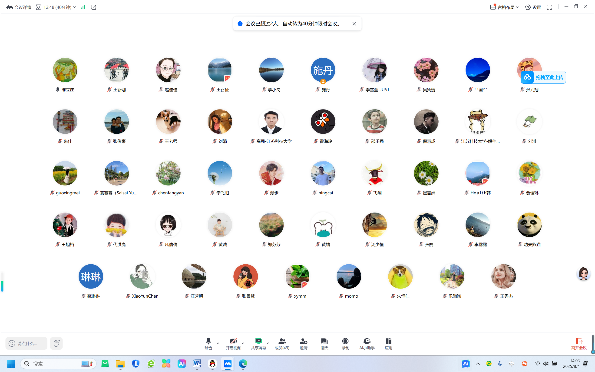Open the invite participants icon

[x=282, y=343]
